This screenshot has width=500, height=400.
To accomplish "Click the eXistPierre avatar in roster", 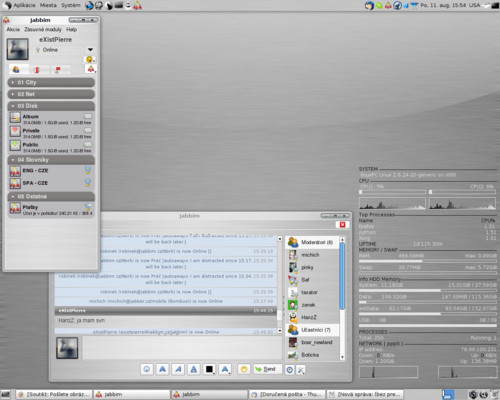I will click(x=17, y=49).
